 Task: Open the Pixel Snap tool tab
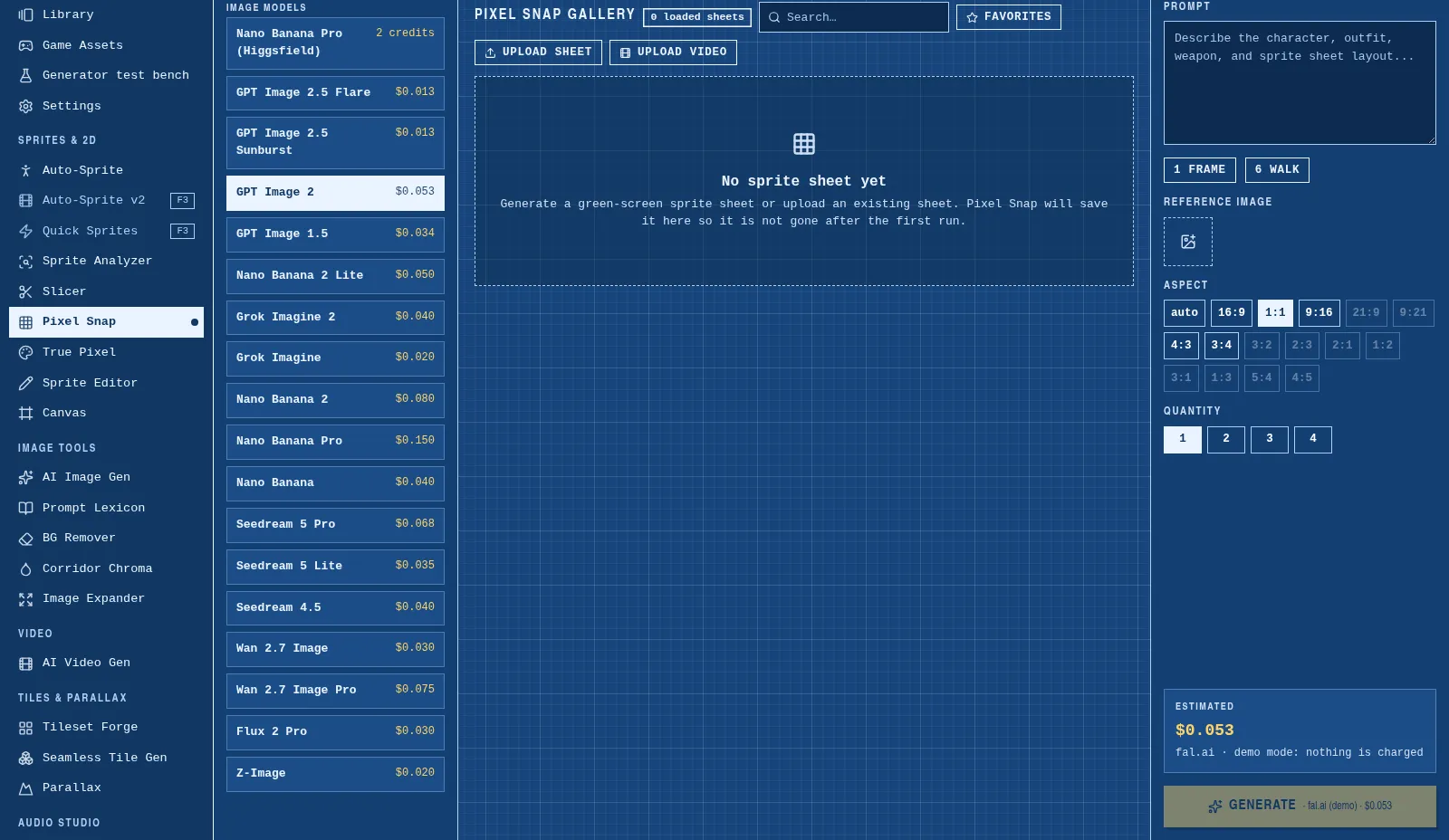pos(106,322)
